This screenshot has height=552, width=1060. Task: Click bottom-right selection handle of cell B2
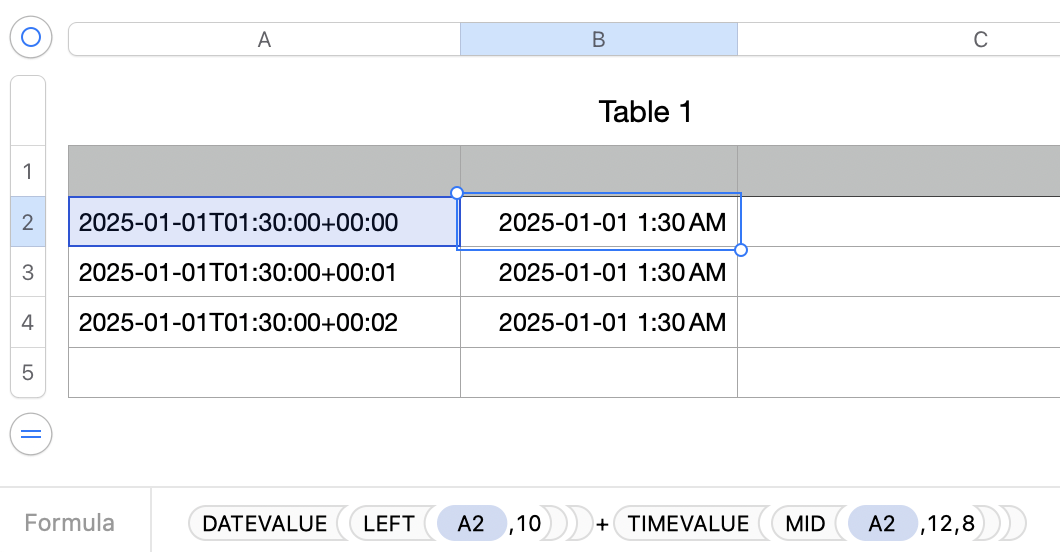click(741, 250)
